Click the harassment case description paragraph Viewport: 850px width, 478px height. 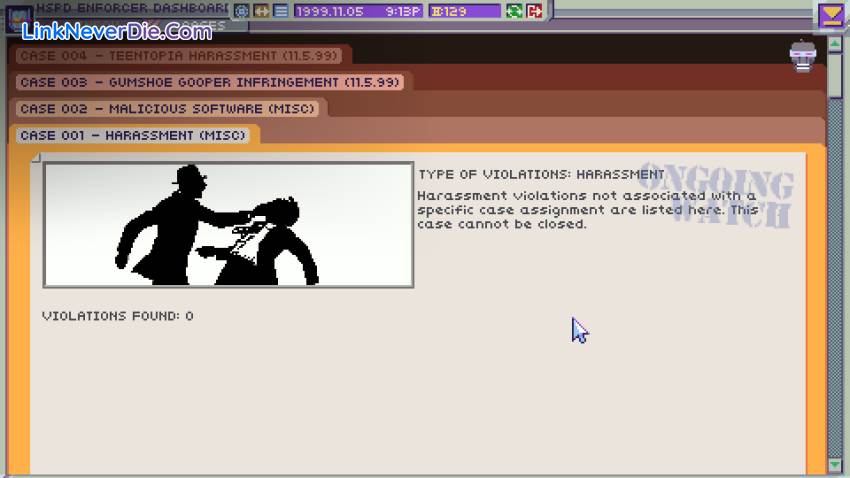[587, 210]
